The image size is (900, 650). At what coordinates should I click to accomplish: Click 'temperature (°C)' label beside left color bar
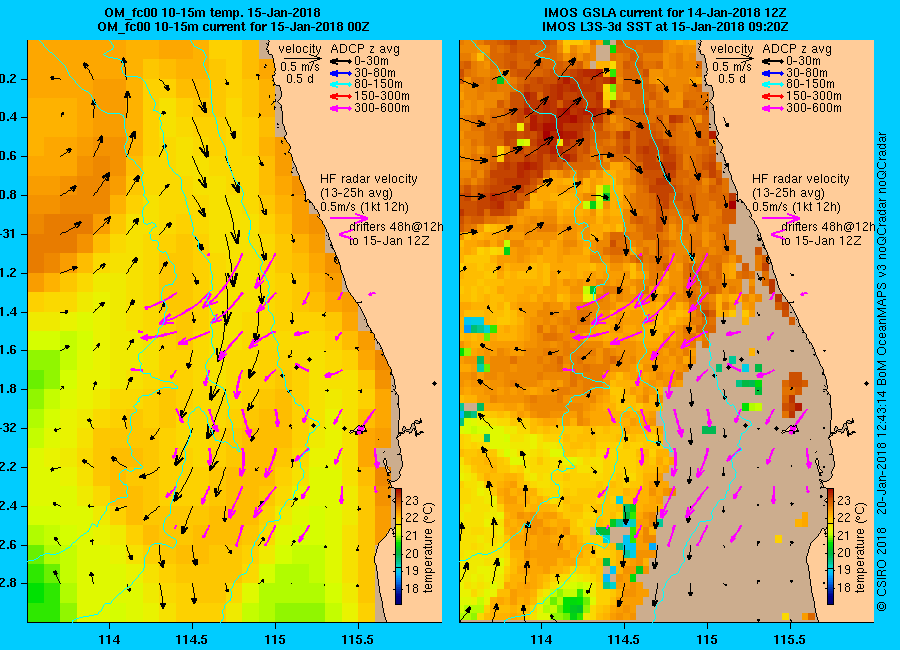click(429, 548)
